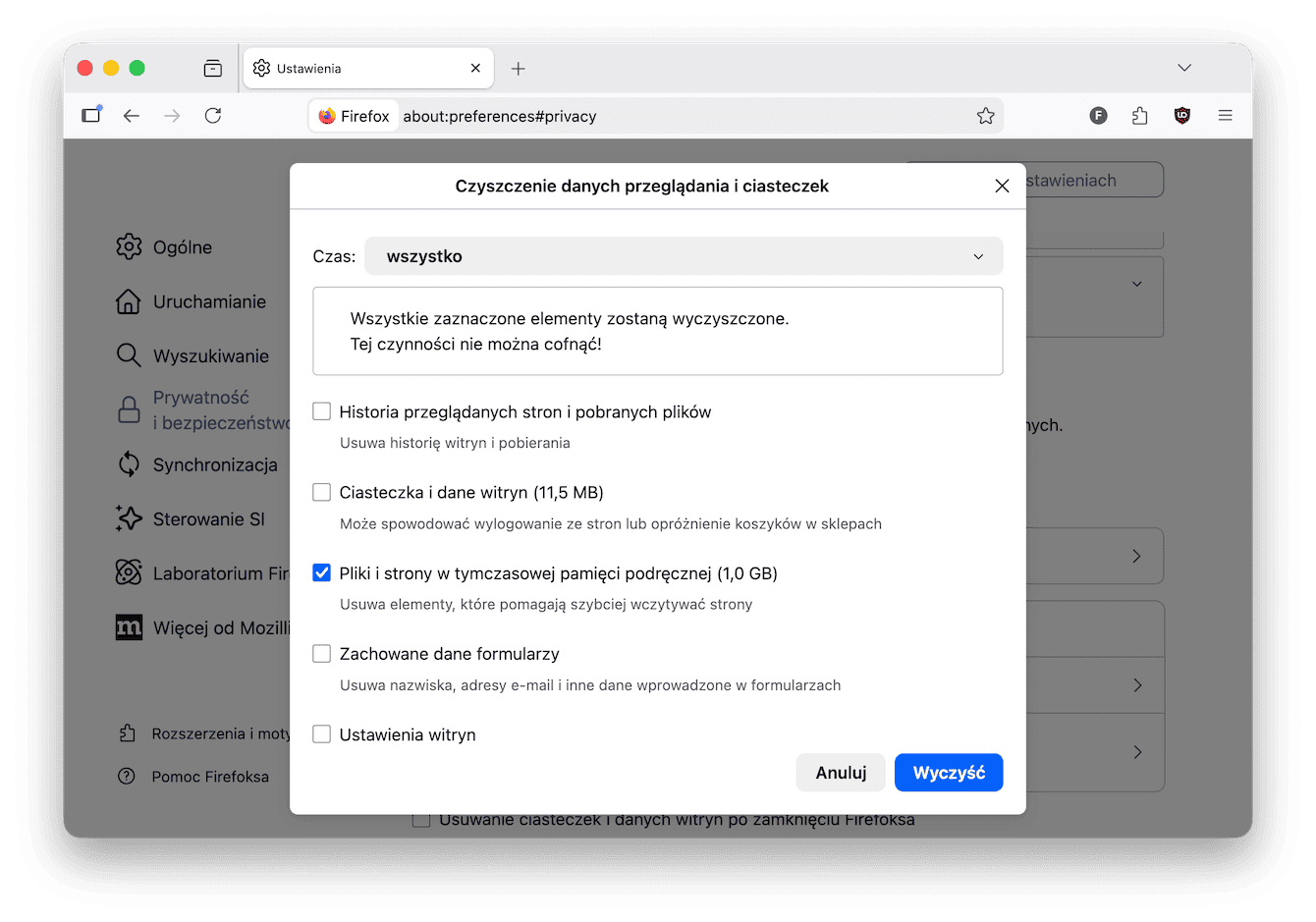List all tabs with top-right chevron
The width and height of the screenshot is (1316, 922).
[x=1184, y=68]
